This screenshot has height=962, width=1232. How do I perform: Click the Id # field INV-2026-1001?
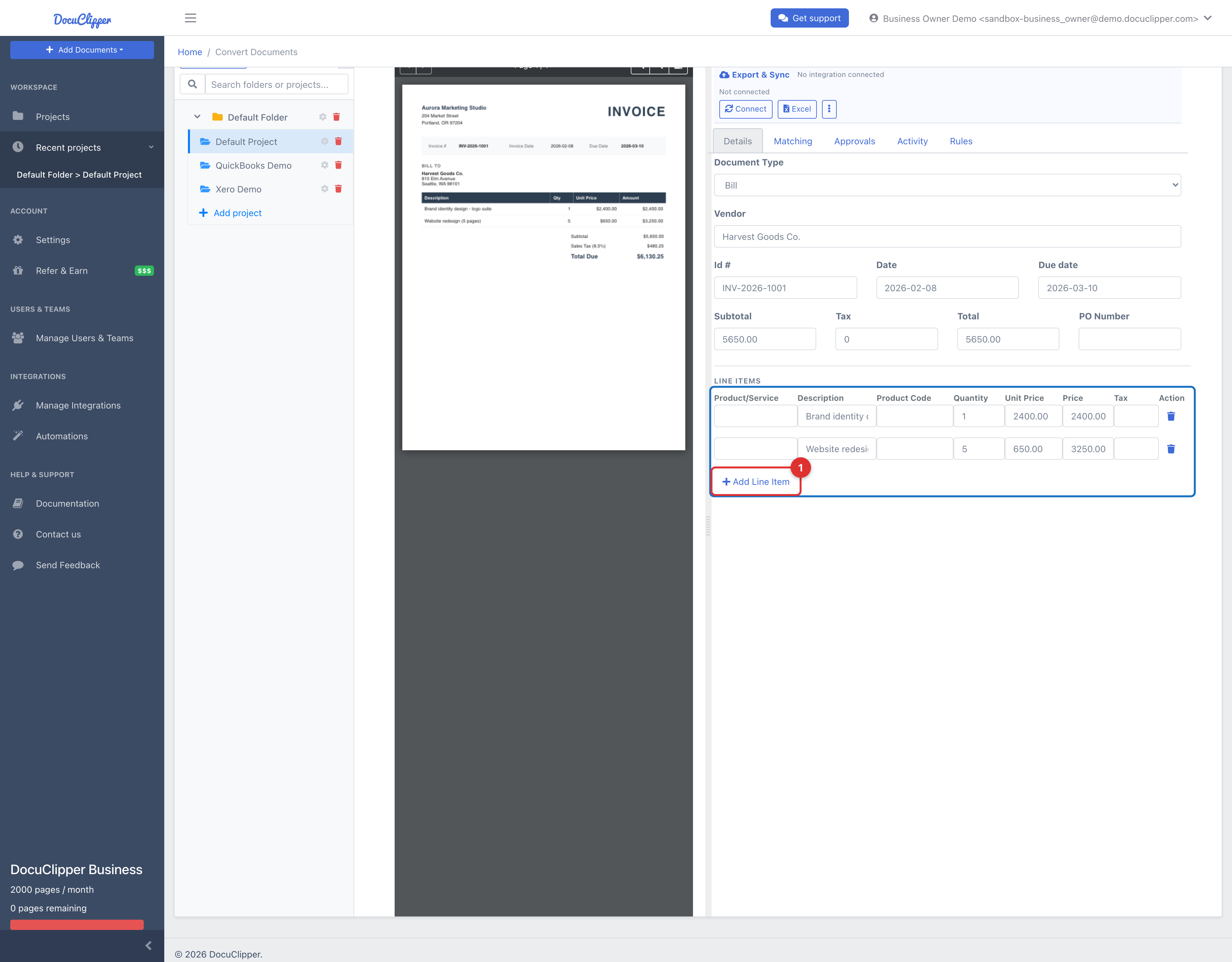click(785, 288)
